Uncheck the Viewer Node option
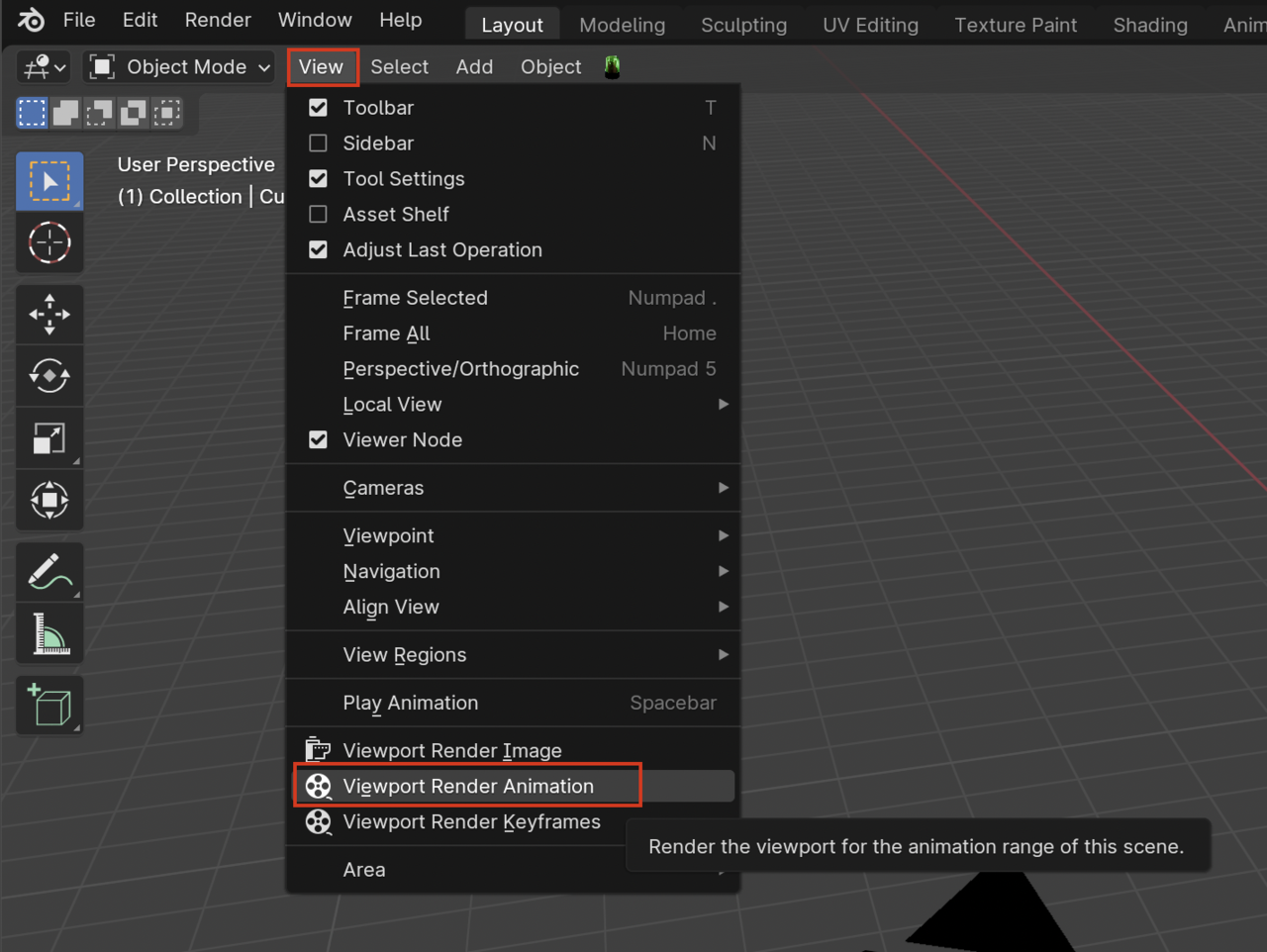The width and height of the screenshot is (1267, 952). pos(318,439)
